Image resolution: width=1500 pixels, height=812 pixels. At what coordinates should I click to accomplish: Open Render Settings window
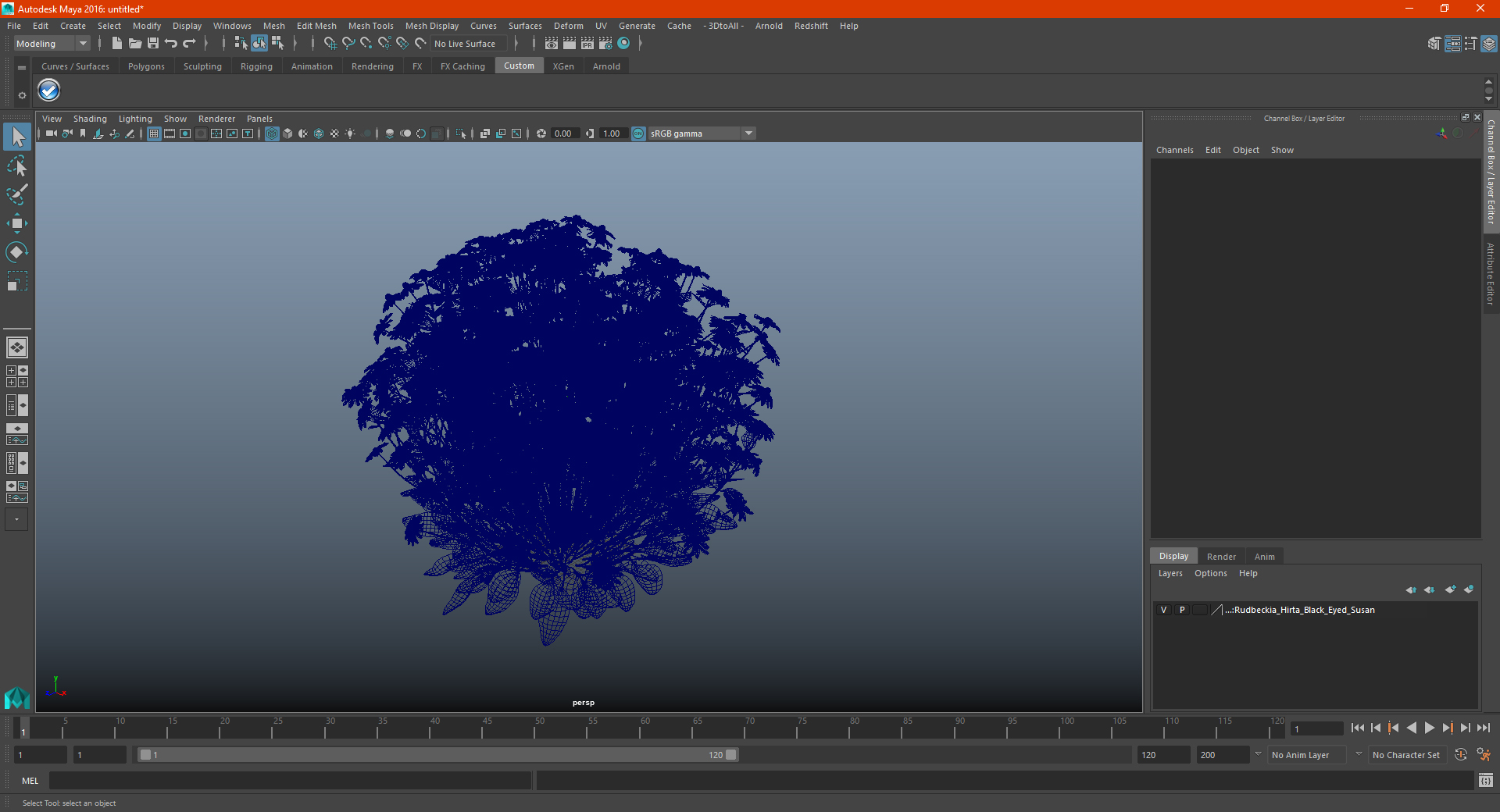click(x=605, y=44)
